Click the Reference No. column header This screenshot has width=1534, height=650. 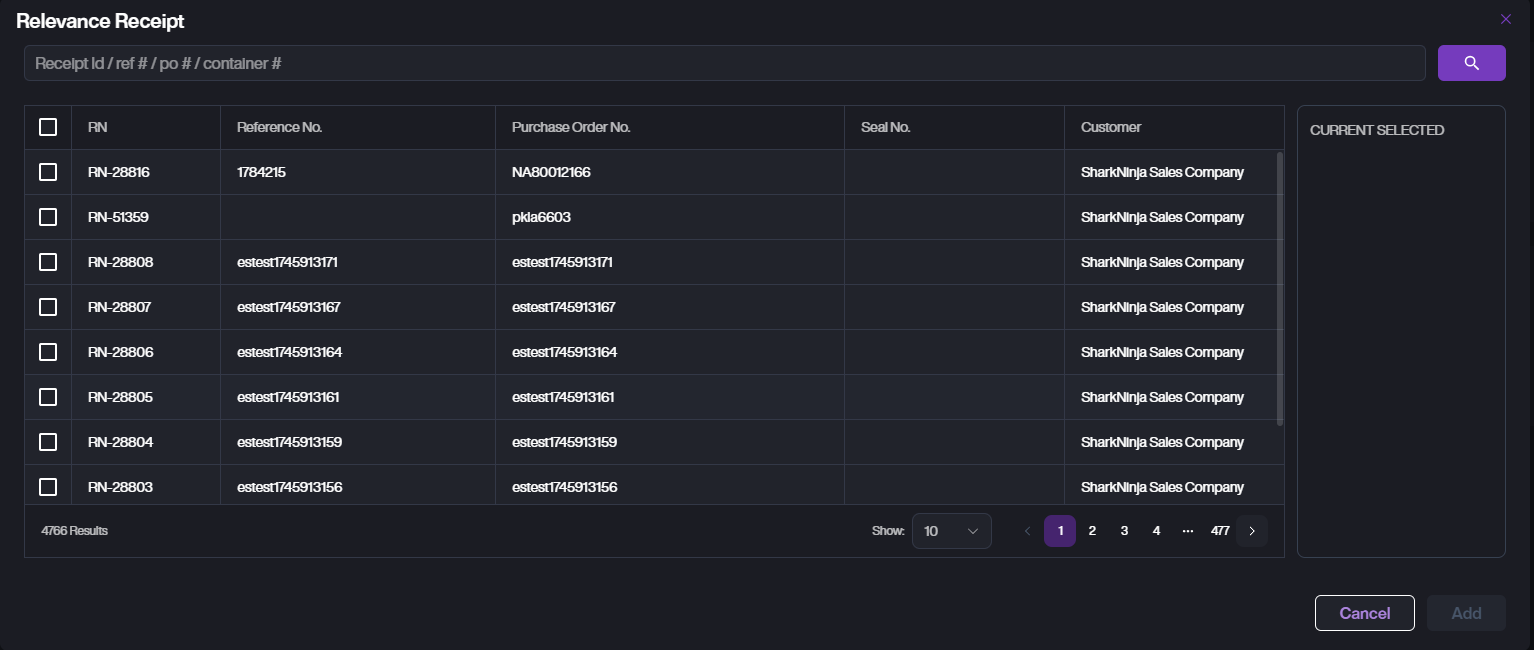click(x=279, y=127)
